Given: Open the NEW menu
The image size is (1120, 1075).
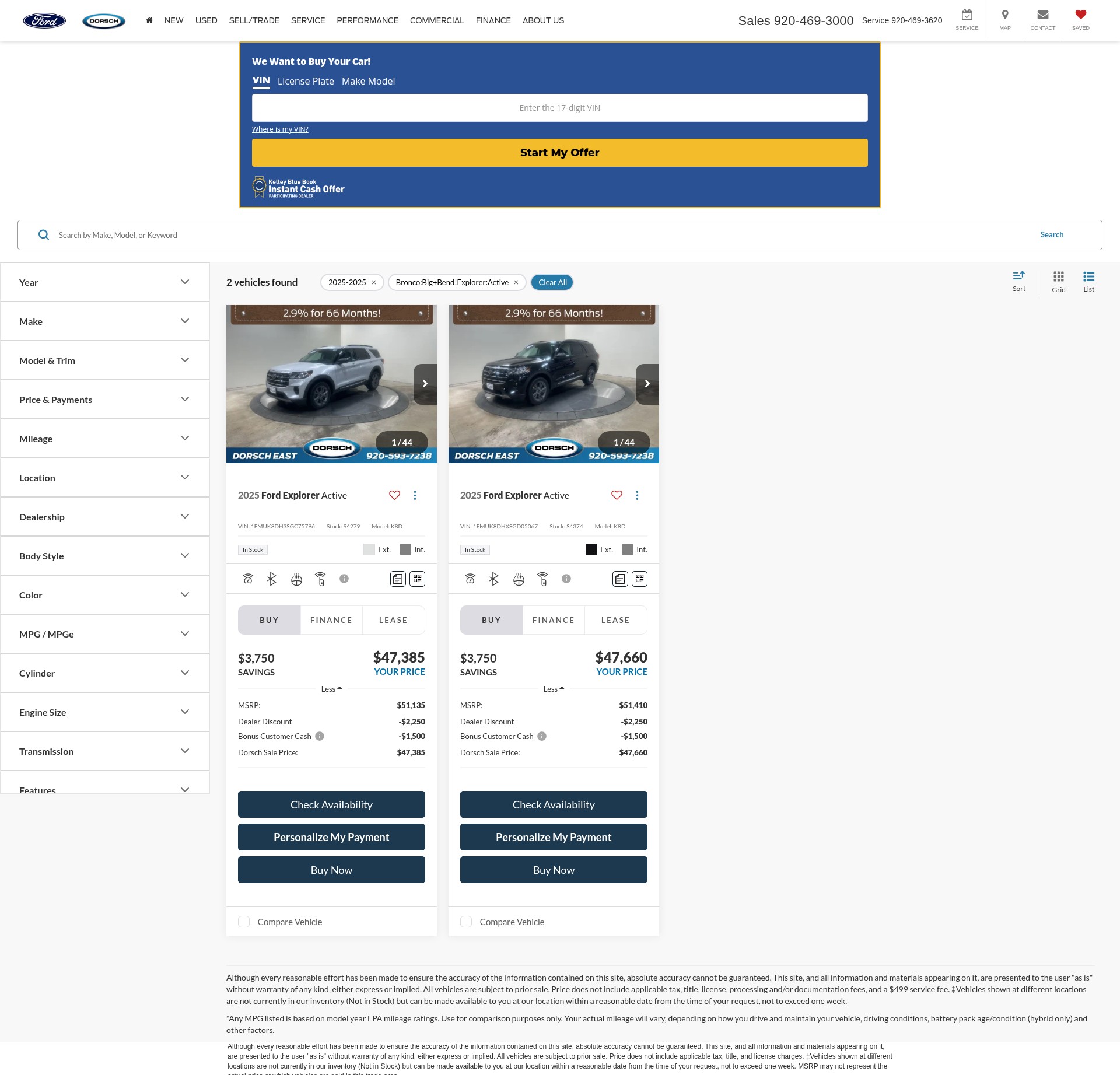Looking at the screenshot, I should click(174, 20).
